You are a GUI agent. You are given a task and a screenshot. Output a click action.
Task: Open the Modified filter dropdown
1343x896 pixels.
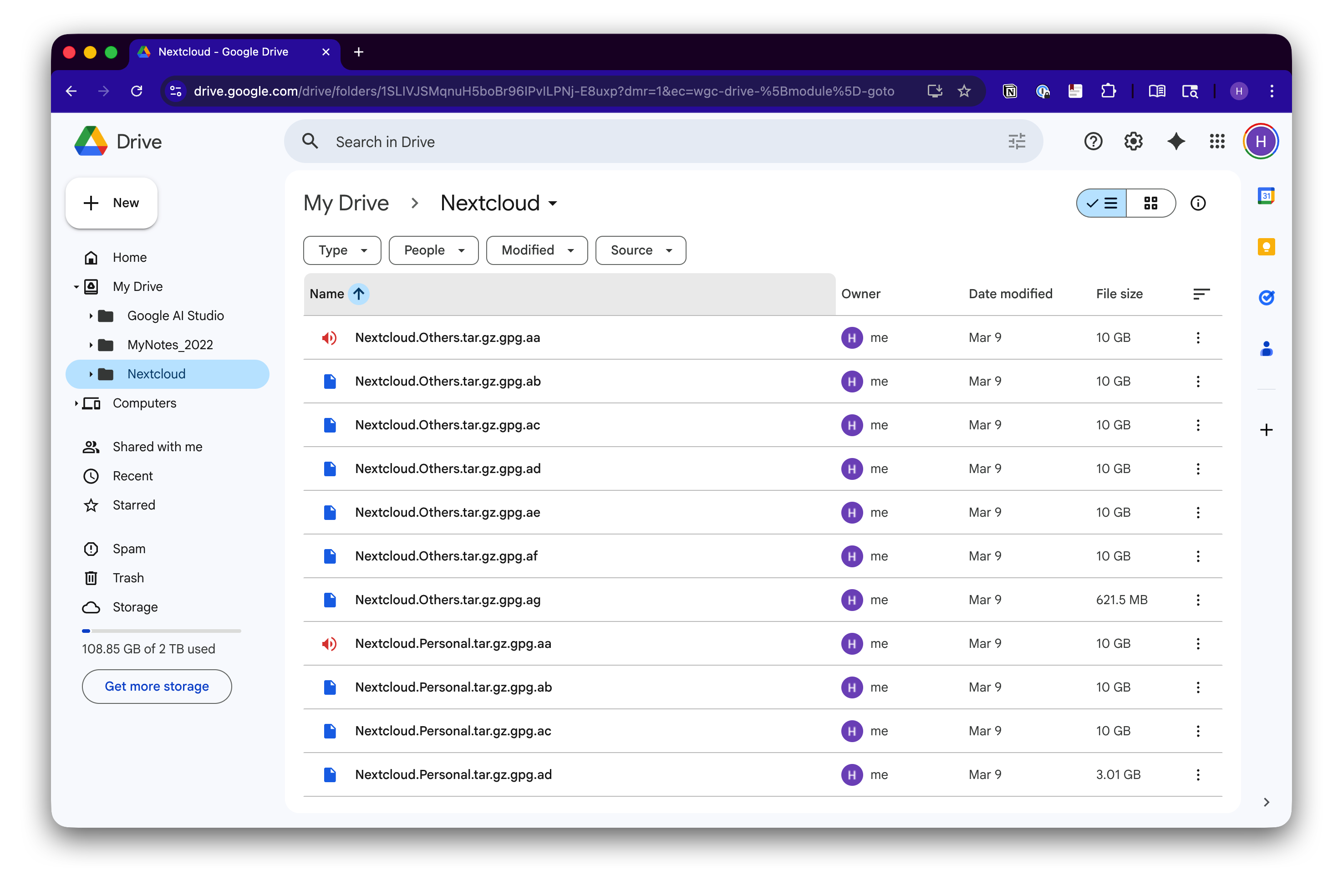[536, 250]
